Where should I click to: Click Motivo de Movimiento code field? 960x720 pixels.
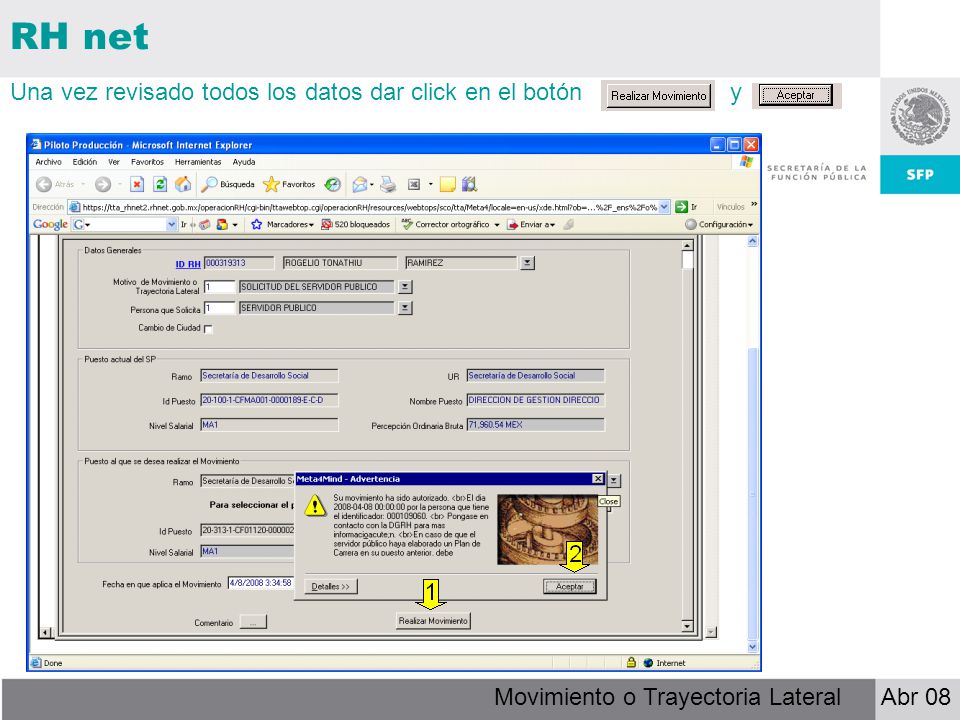[220, 287]
